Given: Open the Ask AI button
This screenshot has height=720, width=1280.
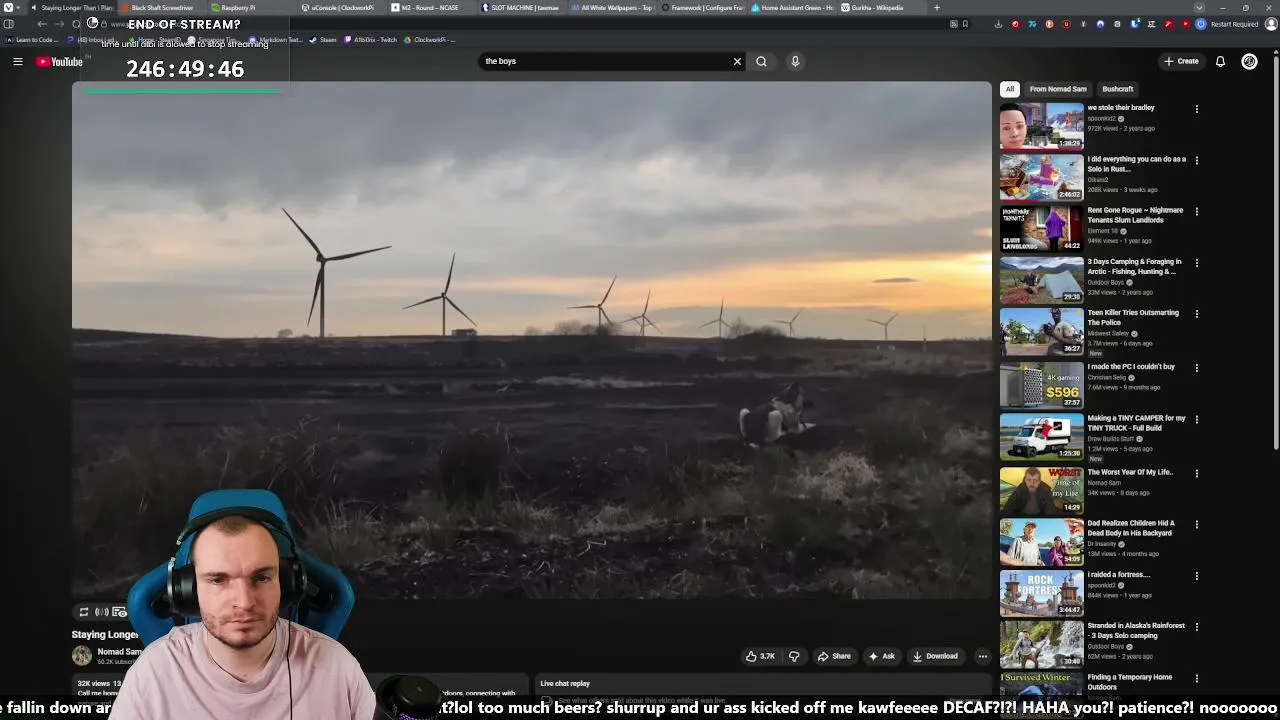Looking at the screenshot, I should point(882,656).
